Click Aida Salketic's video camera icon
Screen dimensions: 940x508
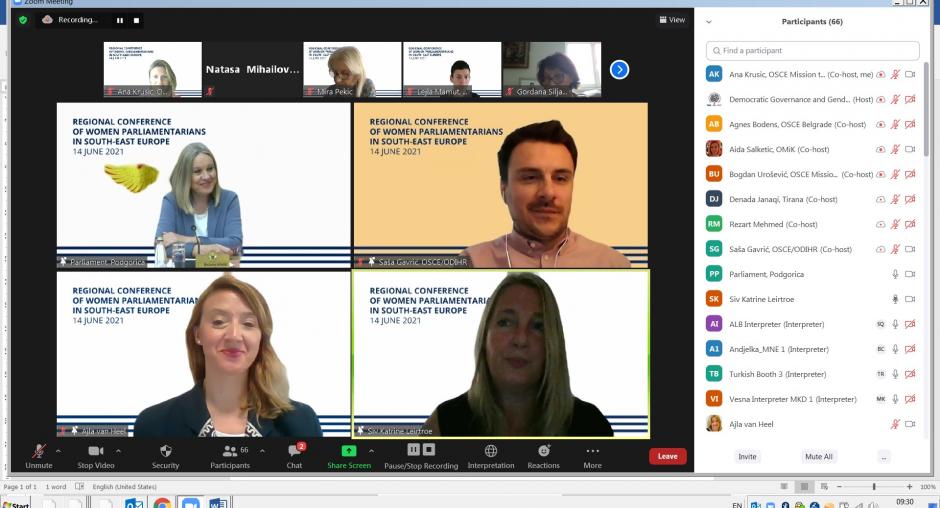(910, 149)
